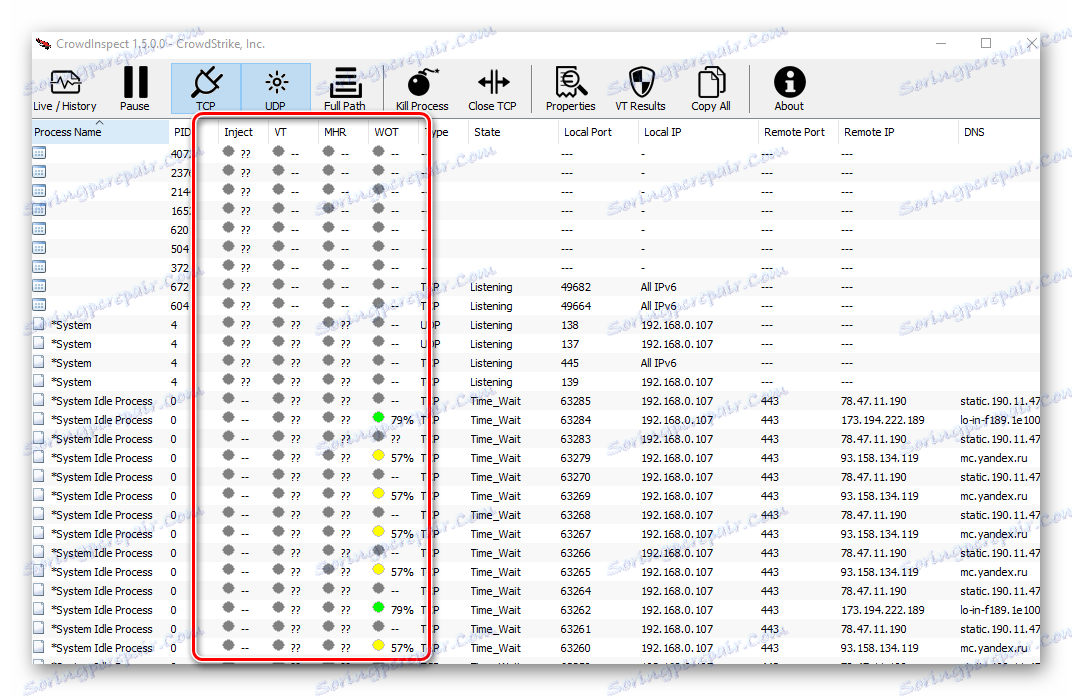This screenshot has width=1072, height=696.
Task: Click Local IP 192.168.0.107 on port 63261 row
Action: point(677,629)
